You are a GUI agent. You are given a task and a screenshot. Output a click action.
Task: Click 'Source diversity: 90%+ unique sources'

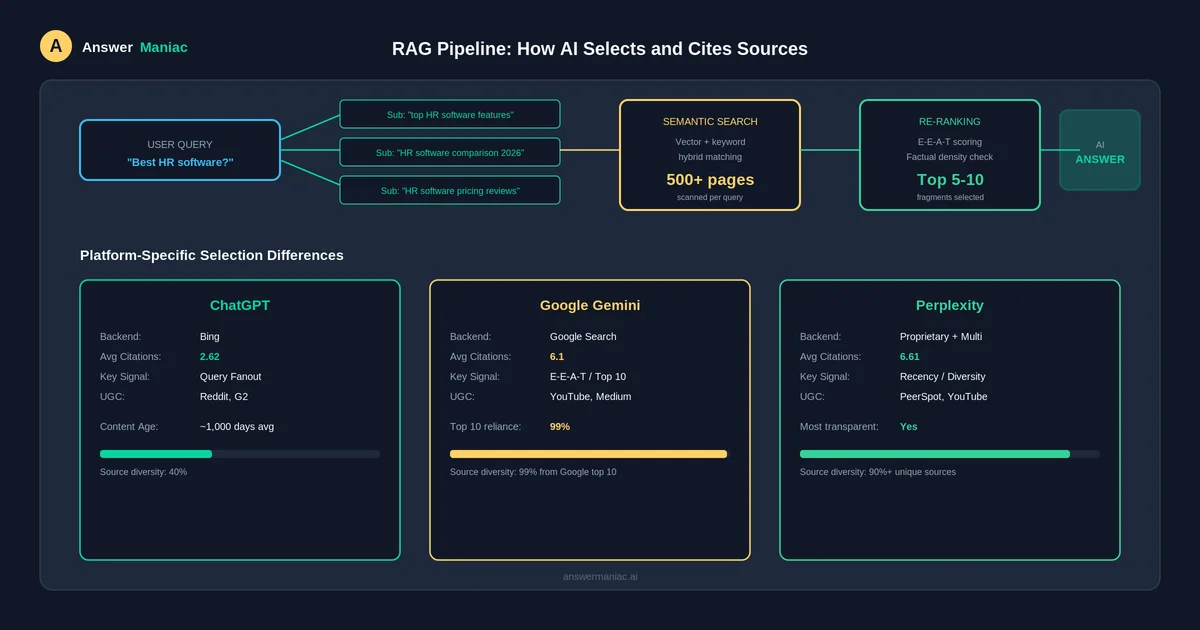pyautogui.click(x=878, y=472)
